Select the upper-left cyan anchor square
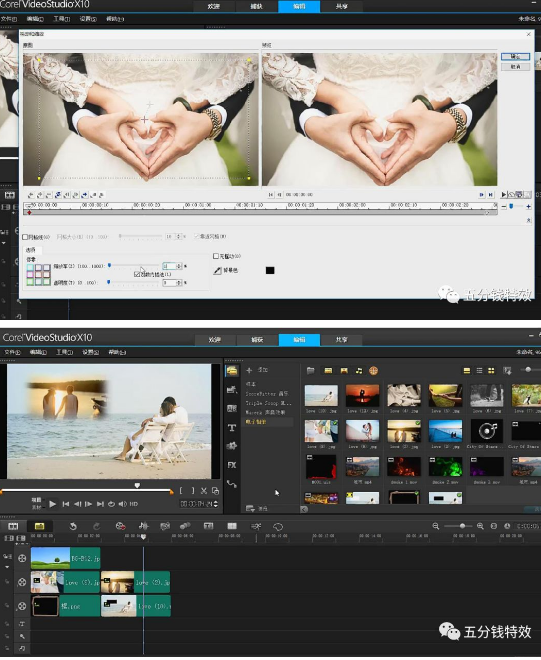 [30, 267]
